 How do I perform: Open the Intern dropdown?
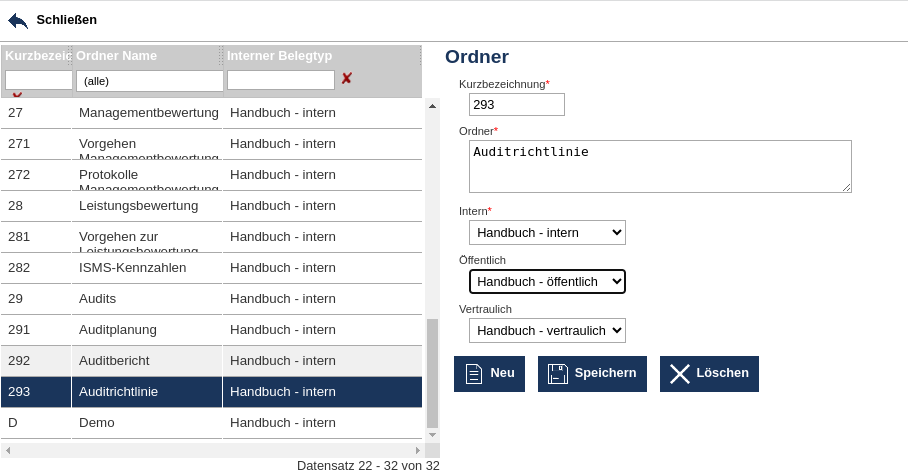(547, 233)
